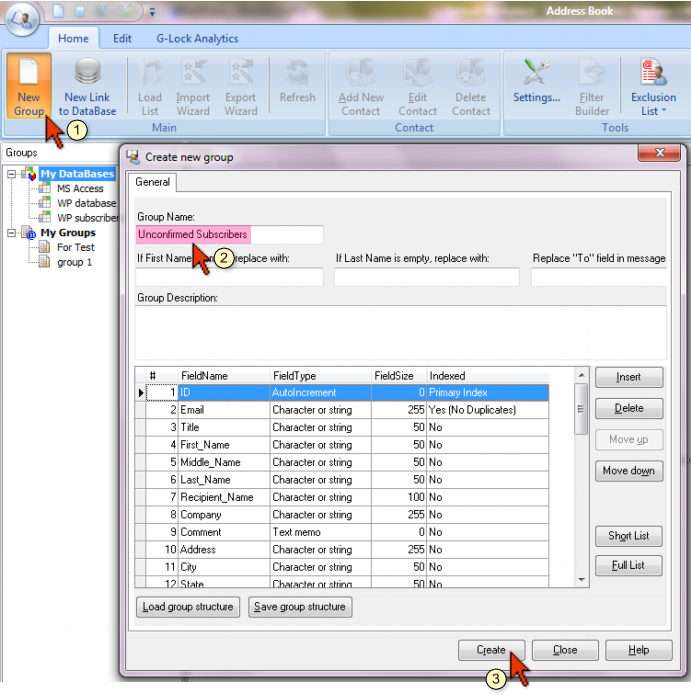Open the quick access toolbar dropdown arrow

coord(152,12)
